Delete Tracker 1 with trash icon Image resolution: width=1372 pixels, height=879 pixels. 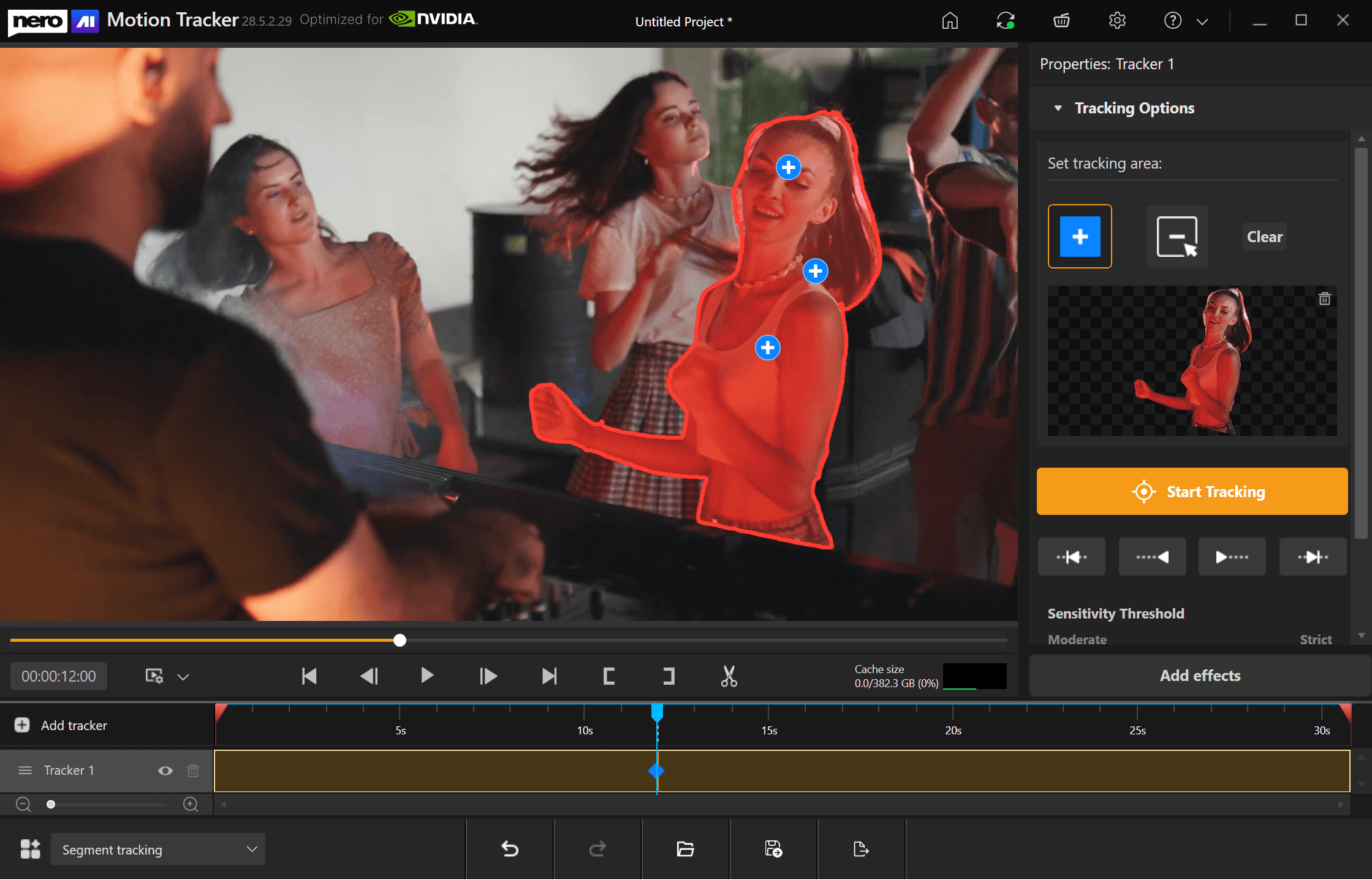click(193, 771)
